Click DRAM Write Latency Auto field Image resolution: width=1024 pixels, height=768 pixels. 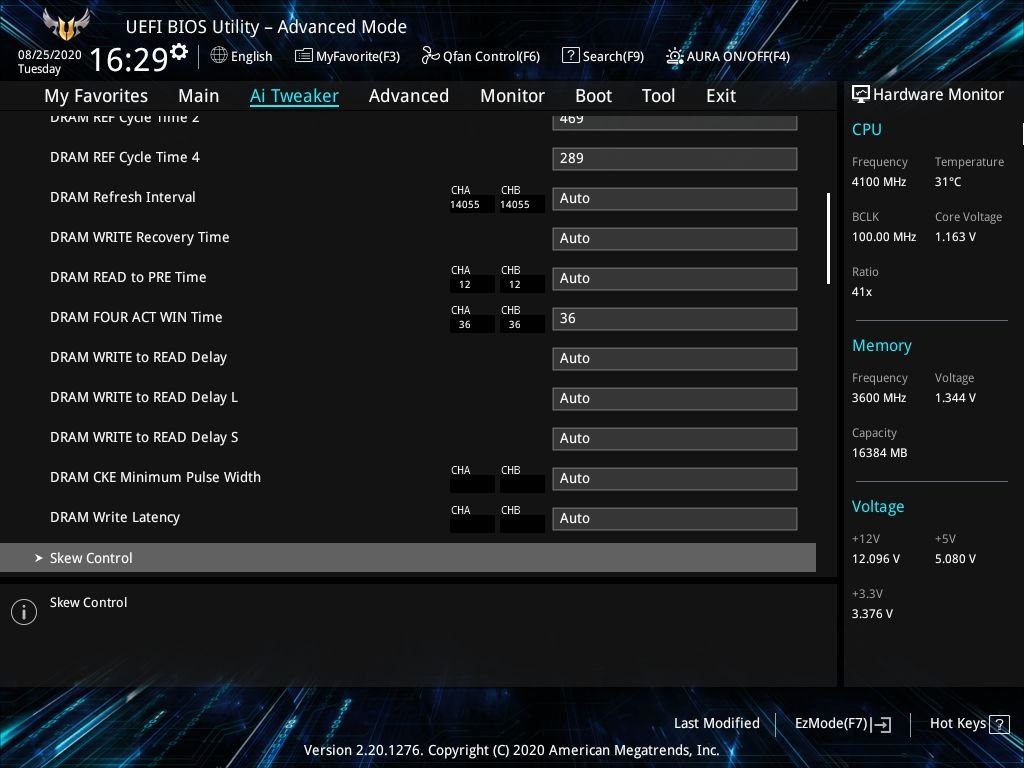675,519
